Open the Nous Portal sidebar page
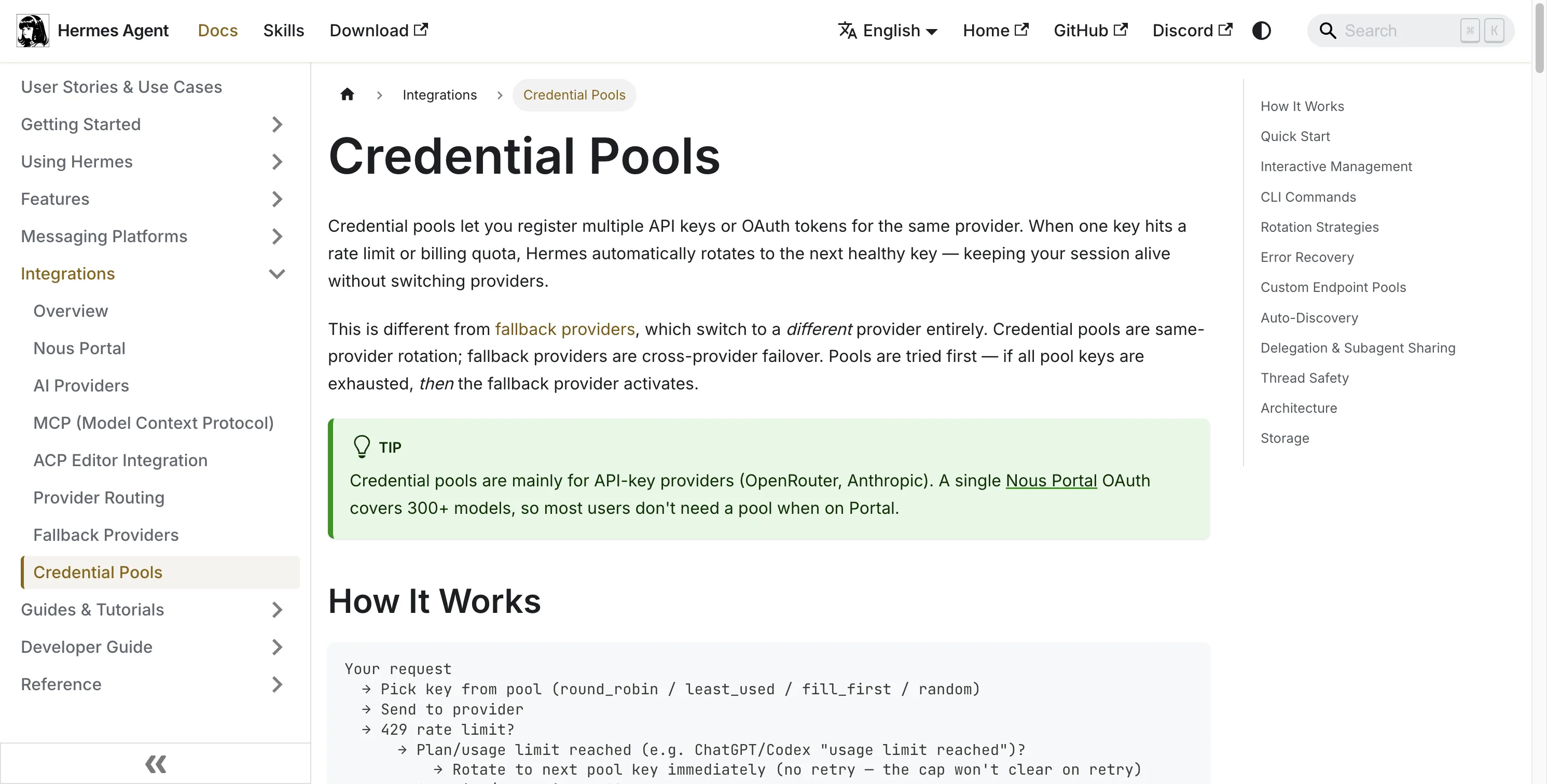The height and width of the screenshot is (784, 1547). click(x=79, y=348)
